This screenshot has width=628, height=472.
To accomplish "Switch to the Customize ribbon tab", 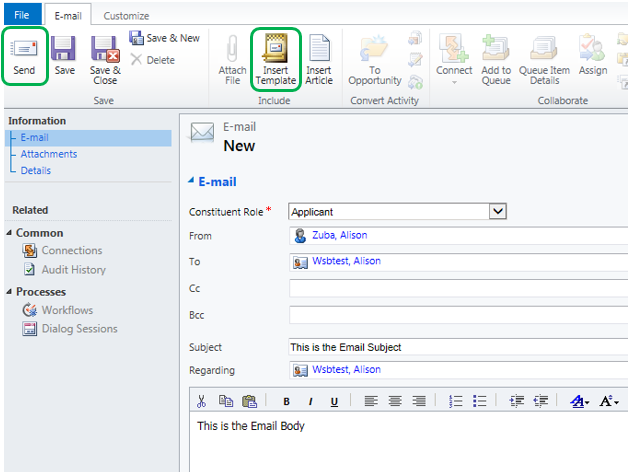I will coord(127,16).
